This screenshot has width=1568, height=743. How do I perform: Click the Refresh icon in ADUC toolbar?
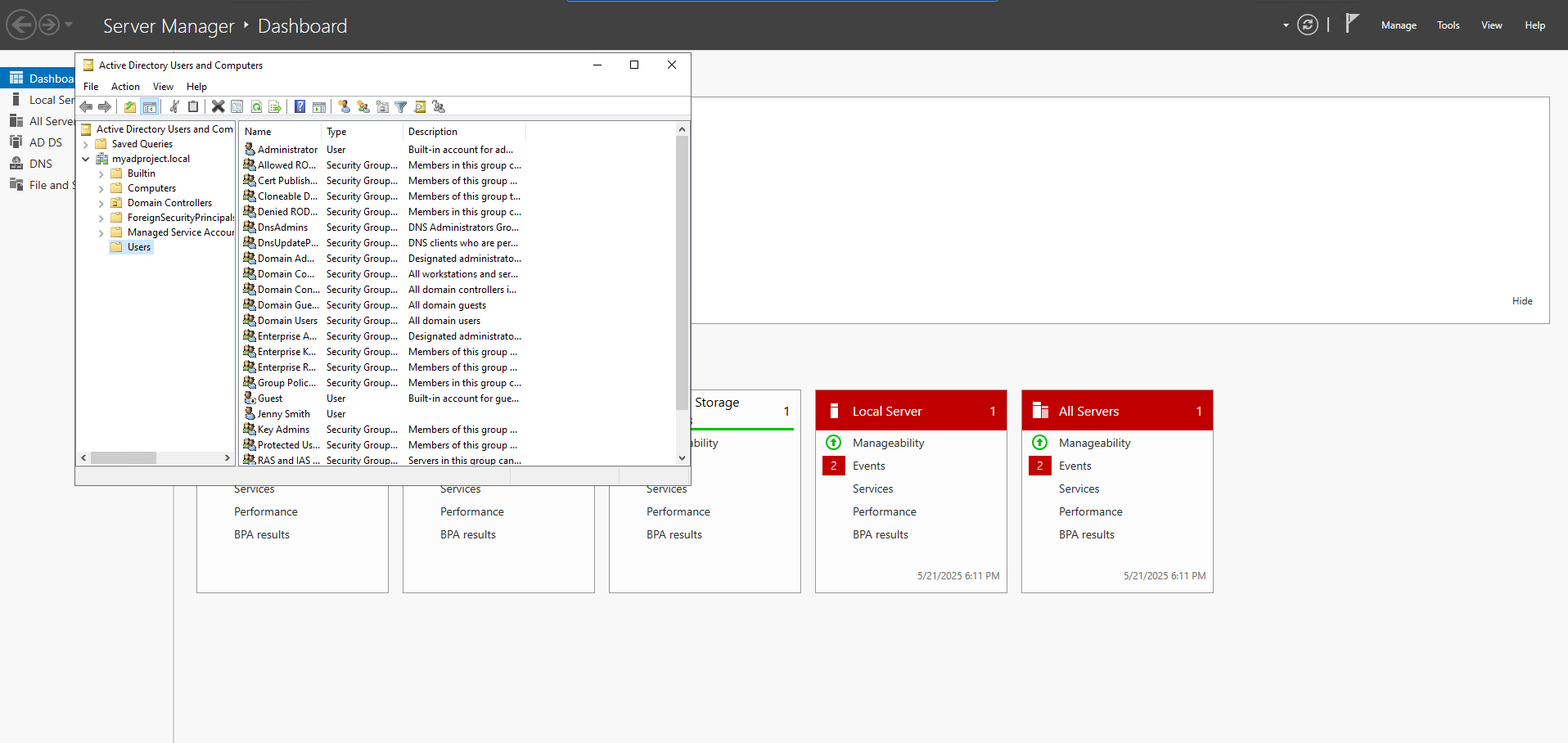(x=256, y=106)
